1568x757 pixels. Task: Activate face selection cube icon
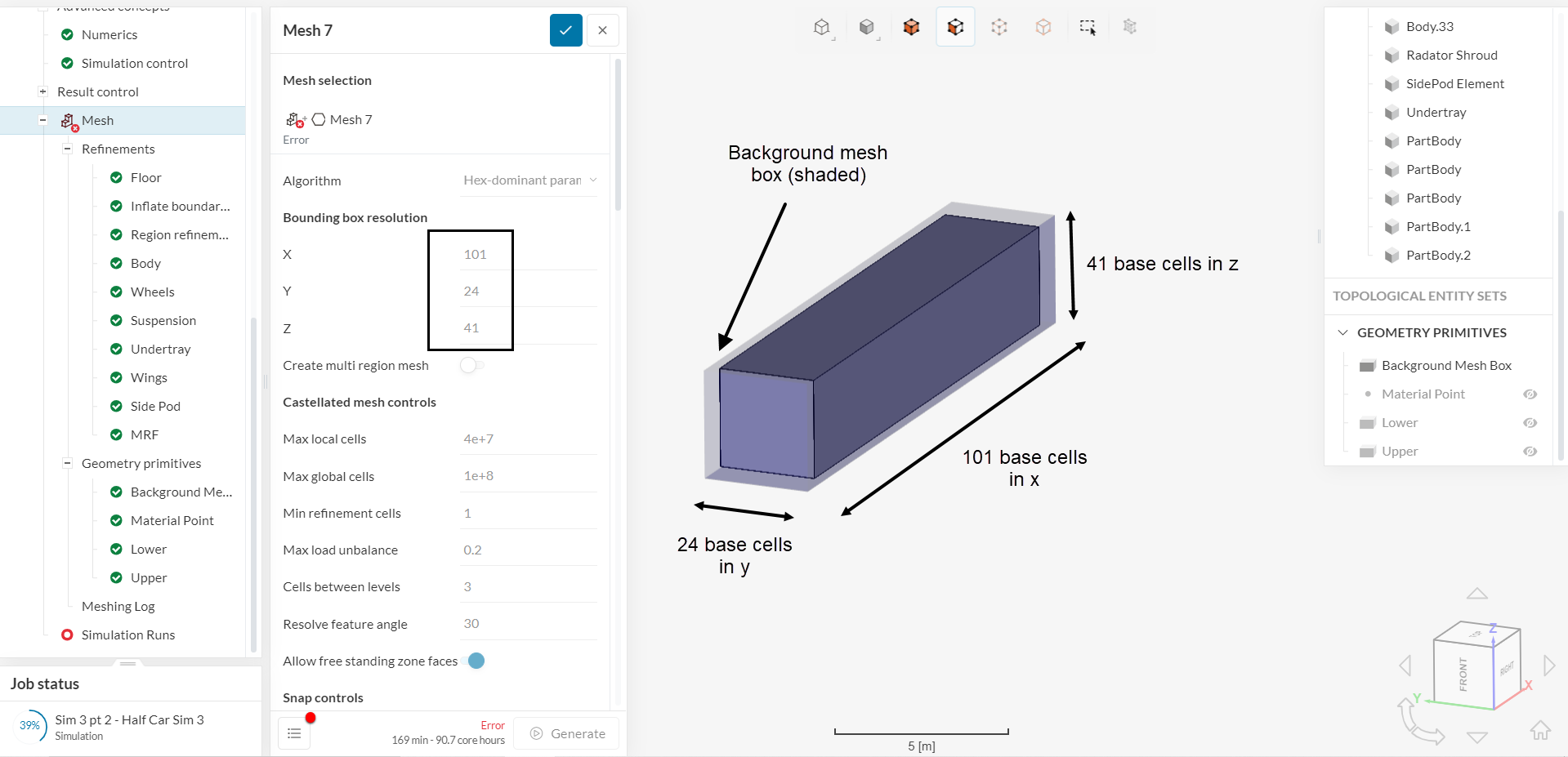[x=955, y=27]
